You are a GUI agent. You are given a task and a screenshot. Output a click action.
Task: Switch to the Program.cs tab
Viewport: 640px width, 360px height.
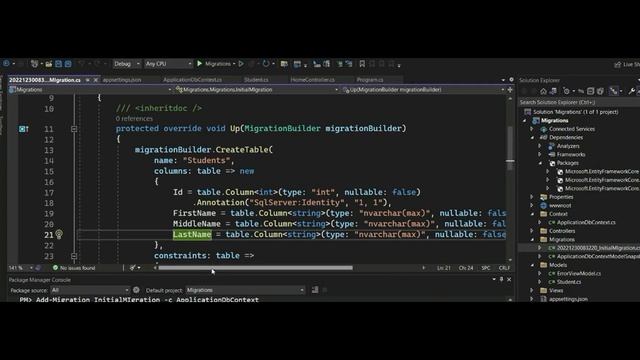coord(370,80)
